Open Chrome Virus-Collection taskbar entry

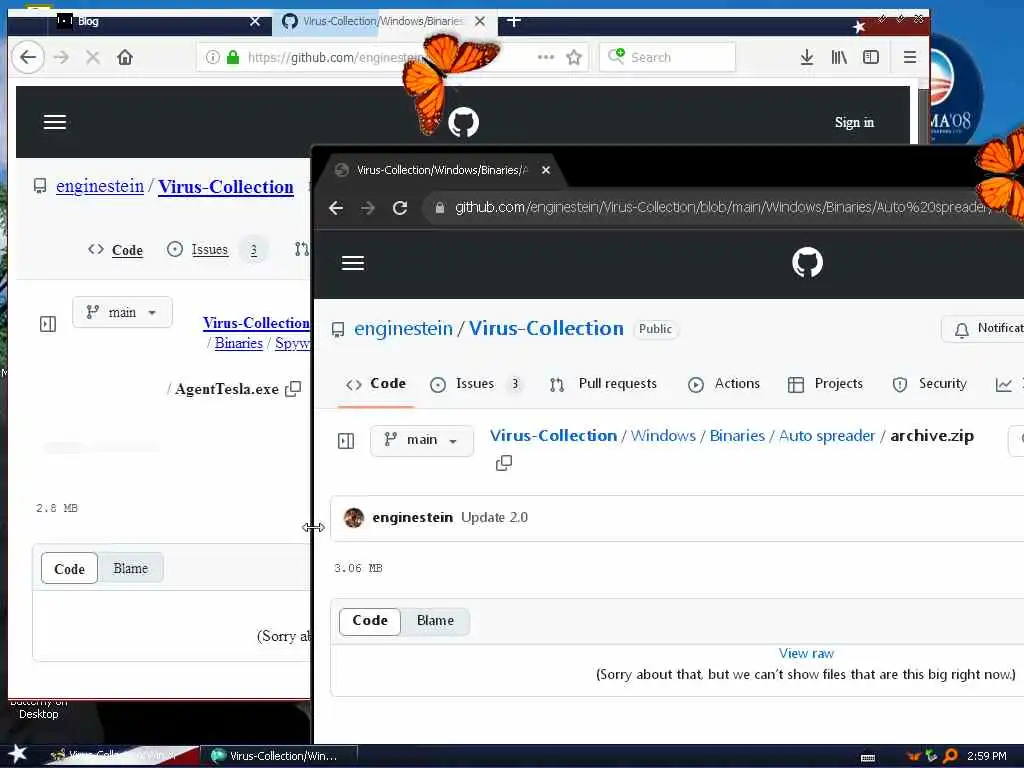click(x=278, y=756)
